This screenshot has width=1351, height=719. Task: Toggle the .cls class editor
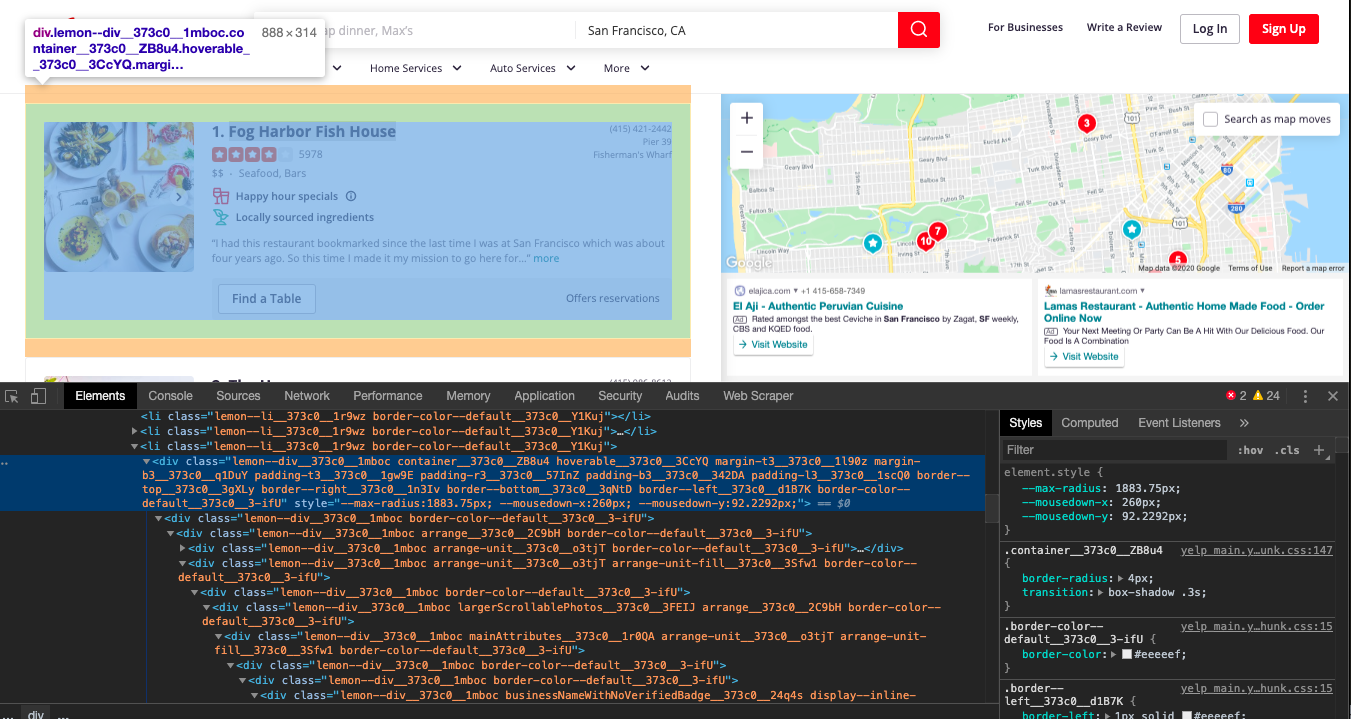(1285, 450)
